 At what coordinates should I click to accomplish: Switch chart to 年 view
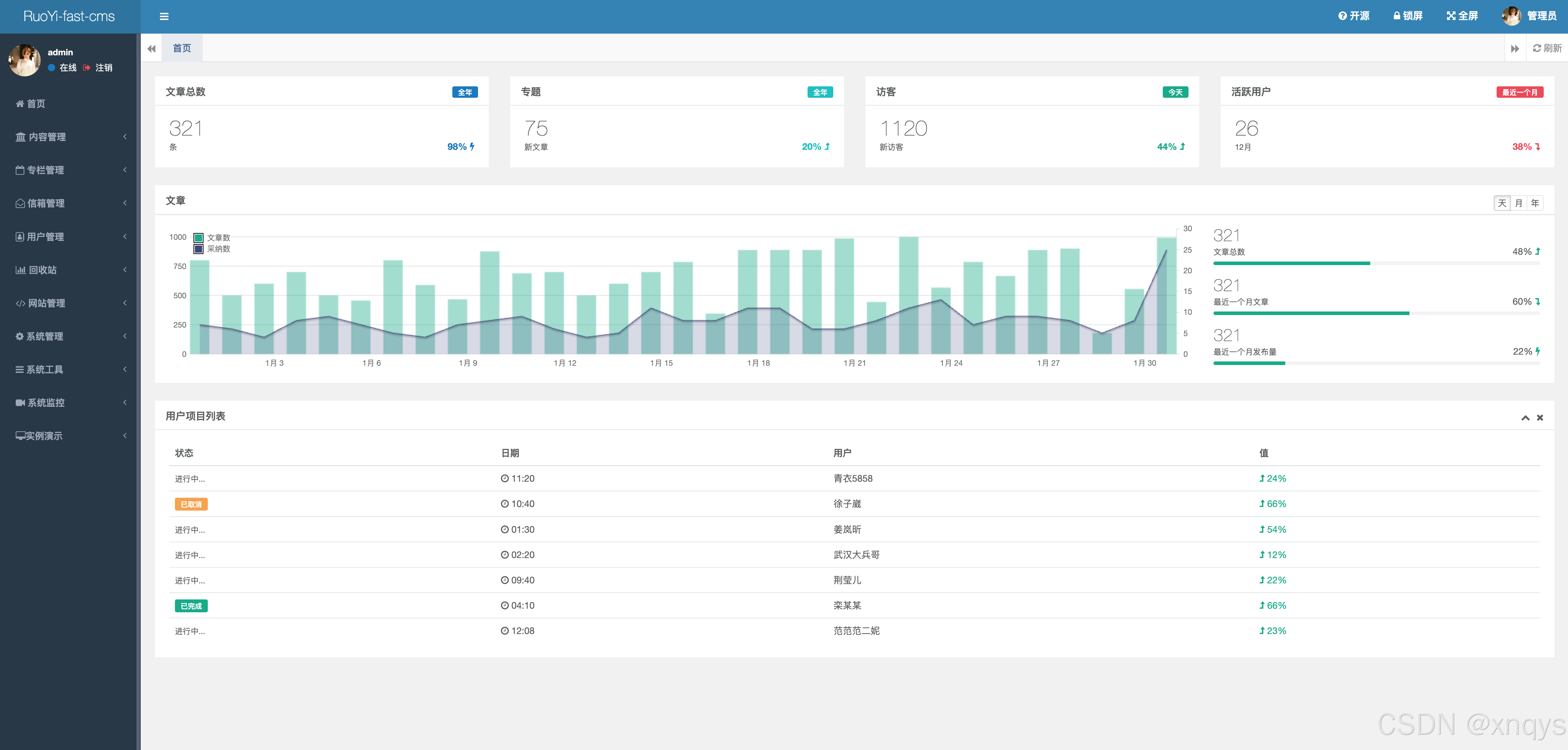click(1534, 203)
